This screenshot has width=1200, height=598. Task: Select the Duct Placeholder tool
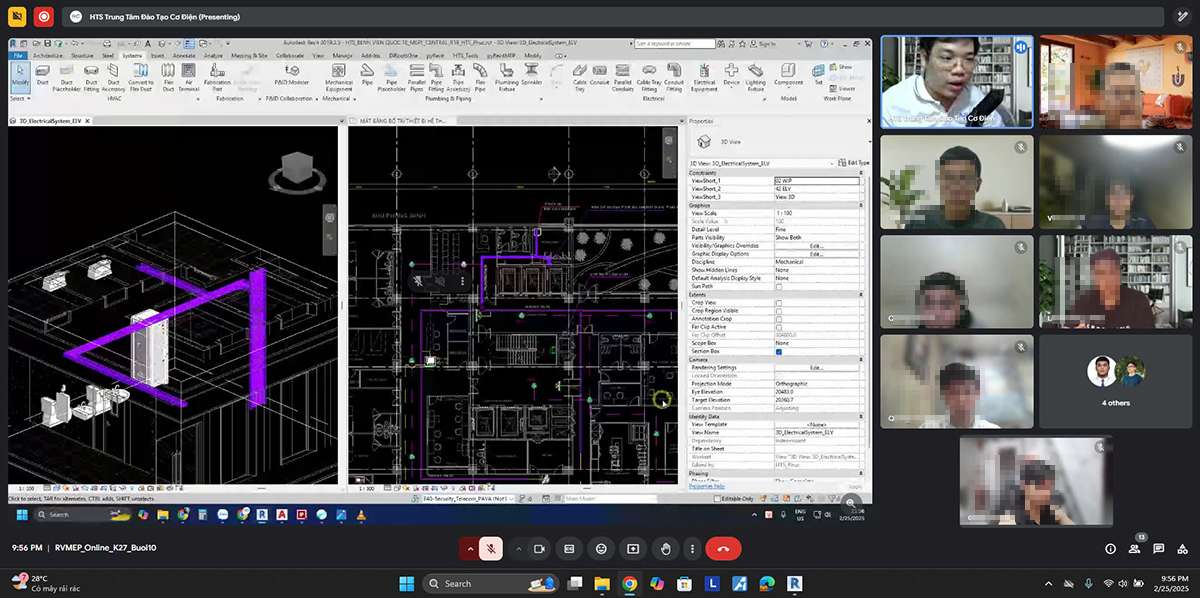click(x=66, y=78)
